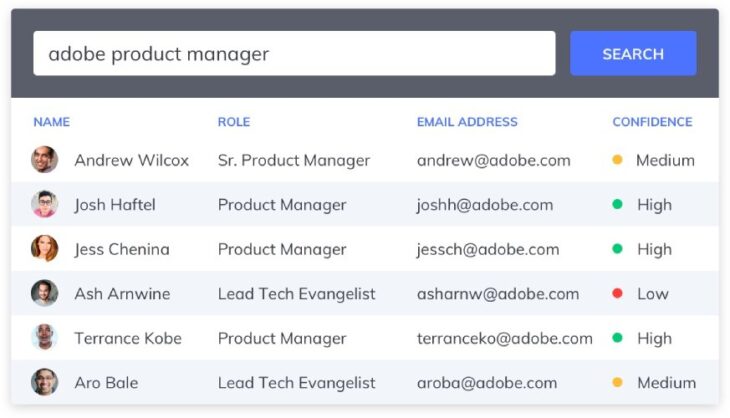Click Andrew Wilcox's profile avatar
The height and width of the screenshot is (418, 730).
pos(44,160)
